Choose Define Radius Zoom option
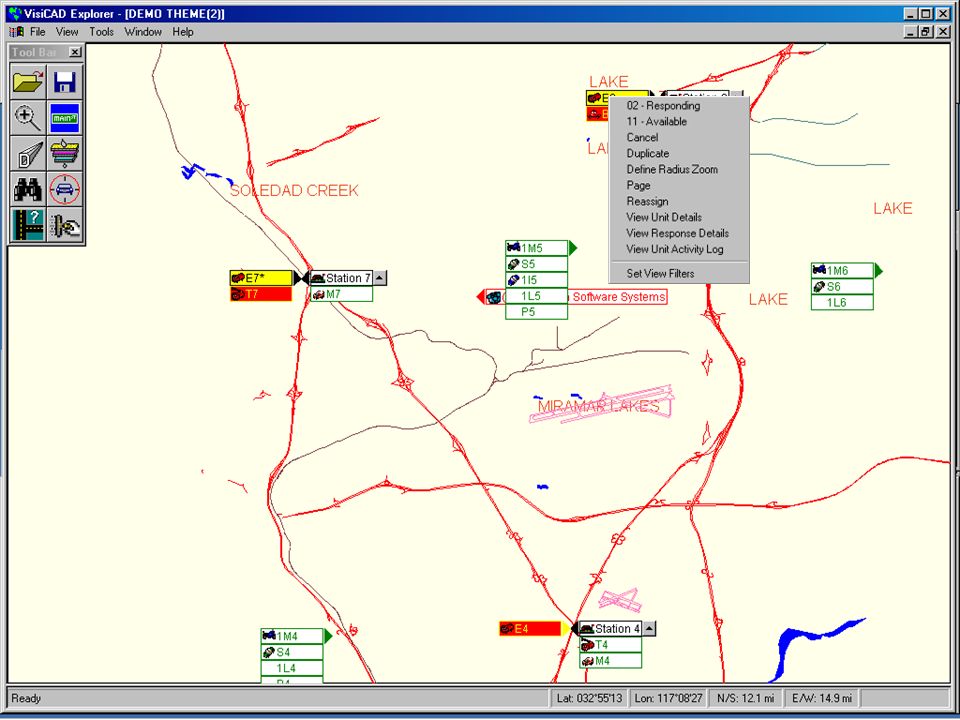The width and height of the screenshot is (960, 720). coord(679,170)
